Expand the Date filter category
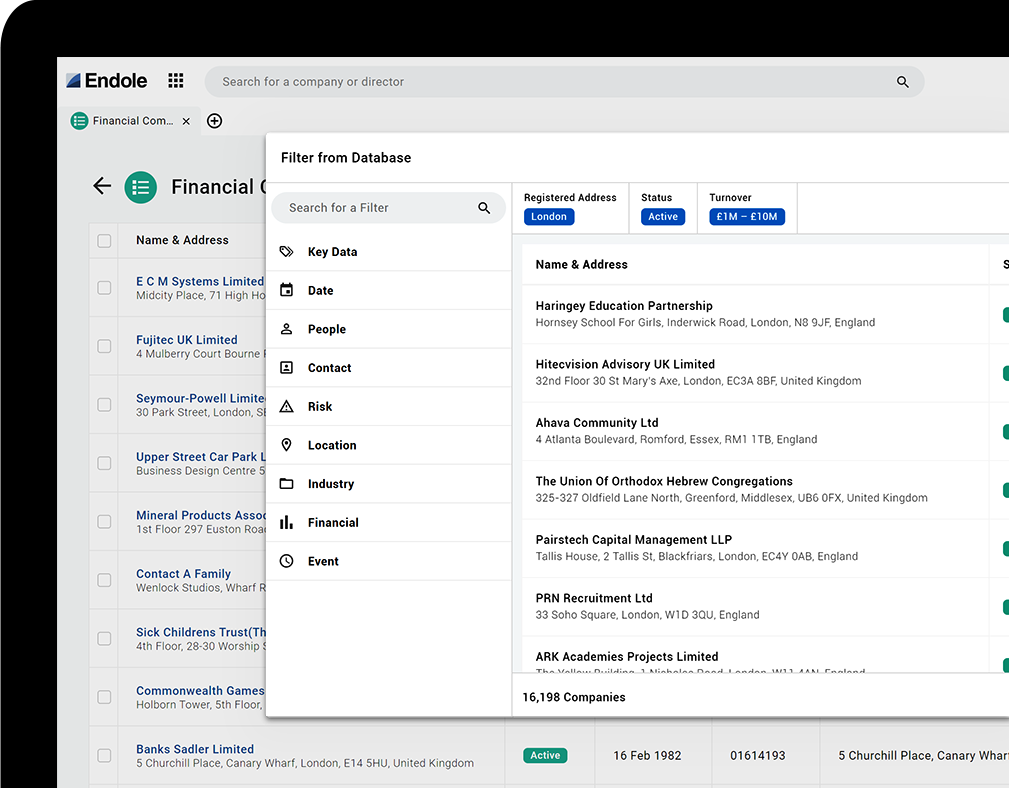Image resolution: width=1009 pixels, height=788 pixels. [389, 290]
